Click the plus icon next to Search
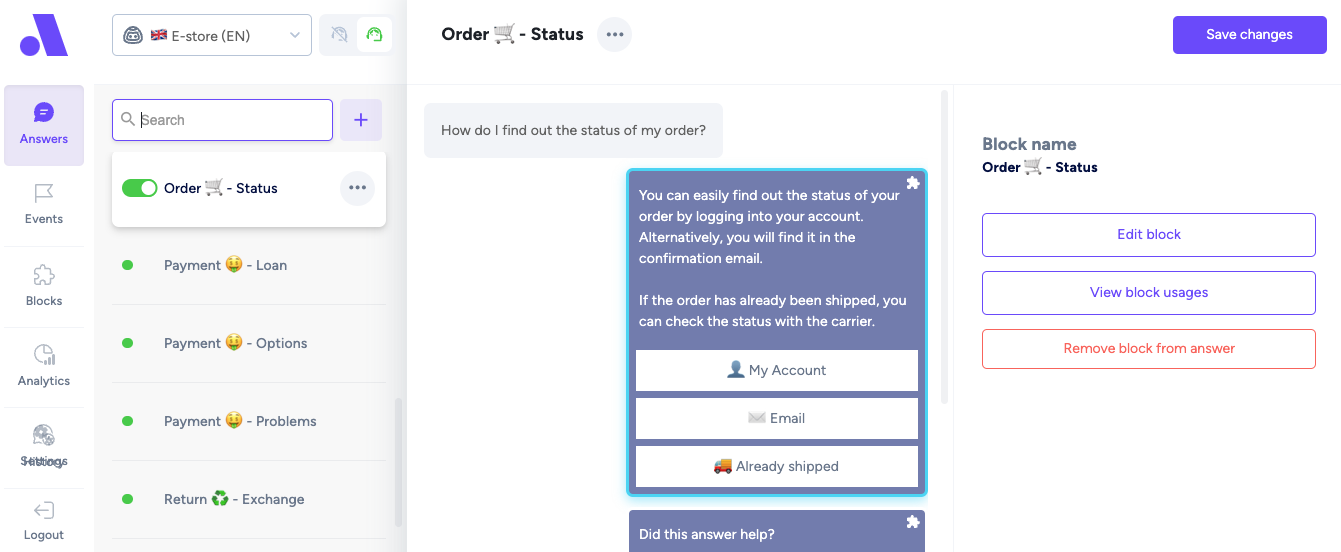This screenshot has height=552, width=1341. [361, 120]
